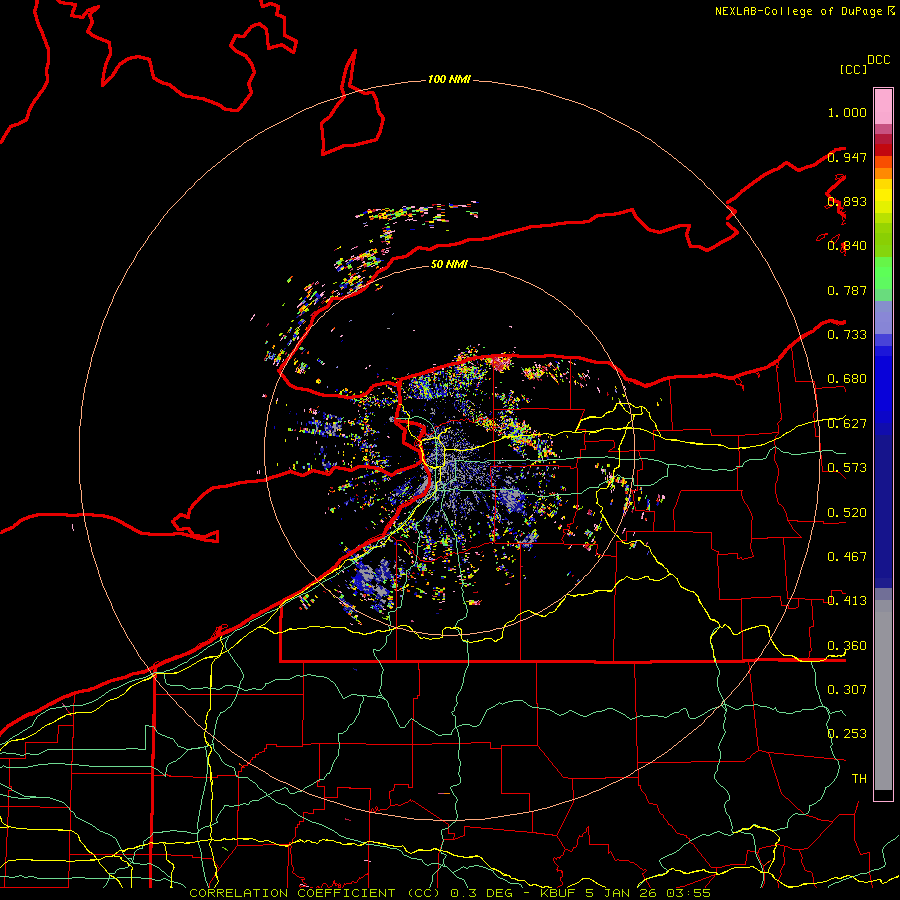Image resolution: width=900 pixels, height=900 pixels.
Task: Click the 0.840 scale value
Action: pos(847,246)
